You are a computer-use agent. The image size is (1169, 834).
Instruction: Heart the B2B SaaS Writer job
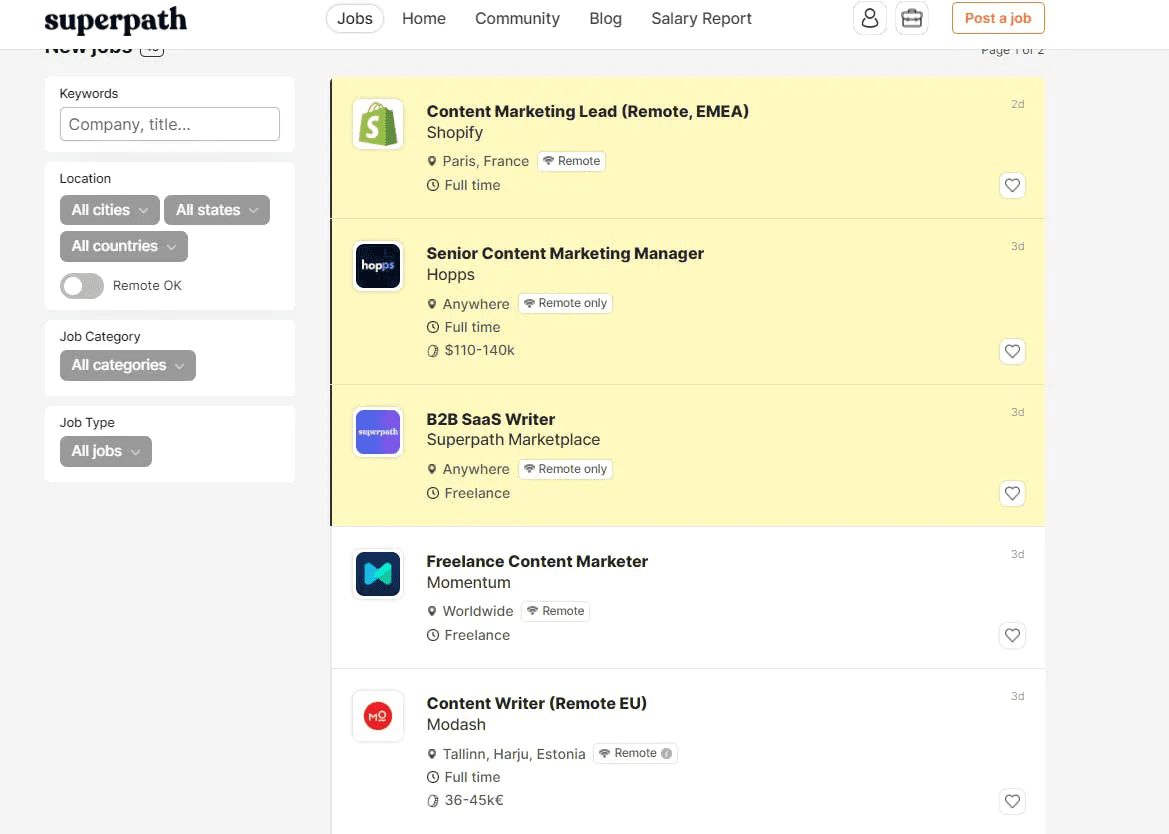coord(1012,493)
